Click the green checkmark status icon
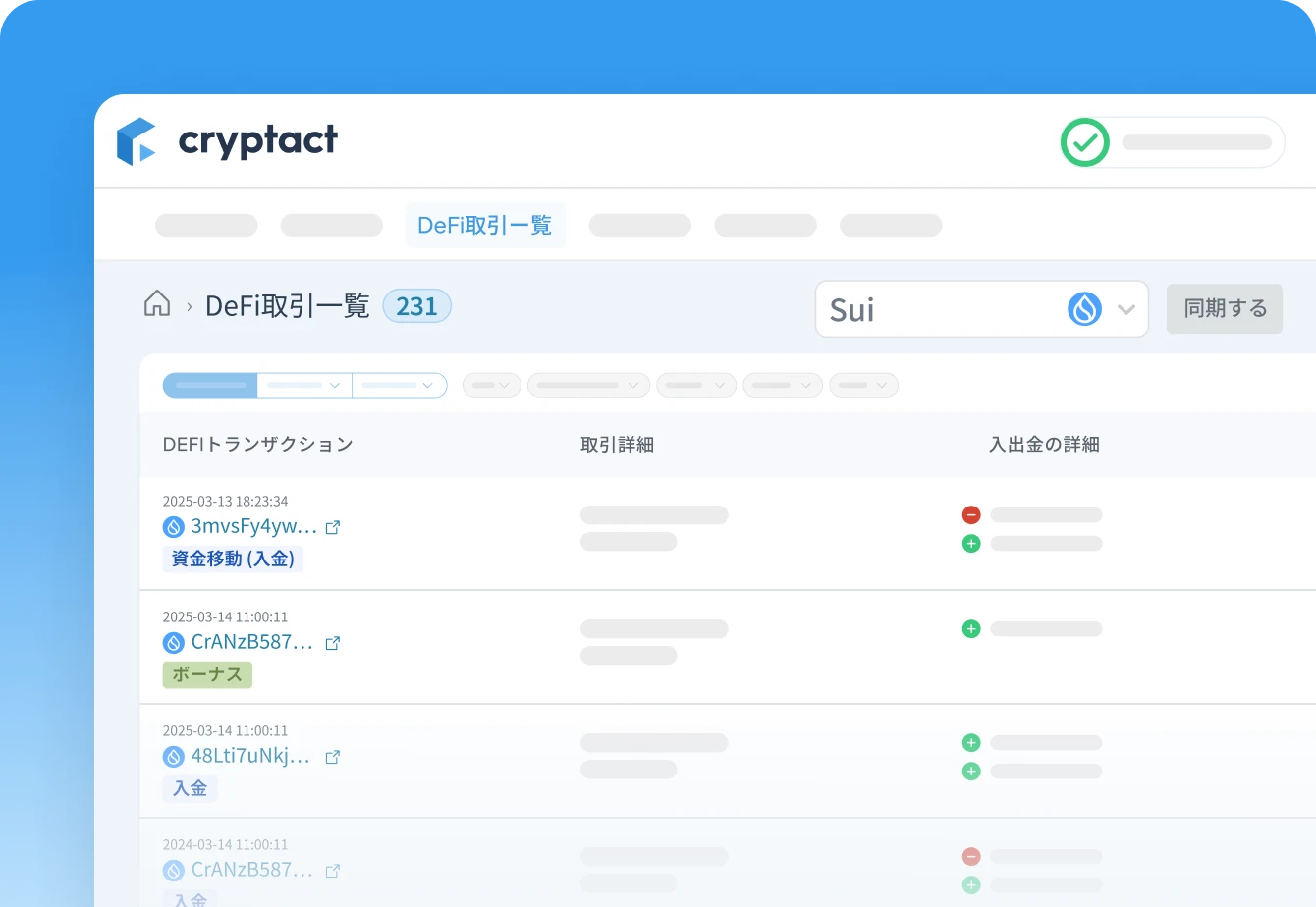The width and height of the screenshot is (1316, 907). coord(1084,141)
